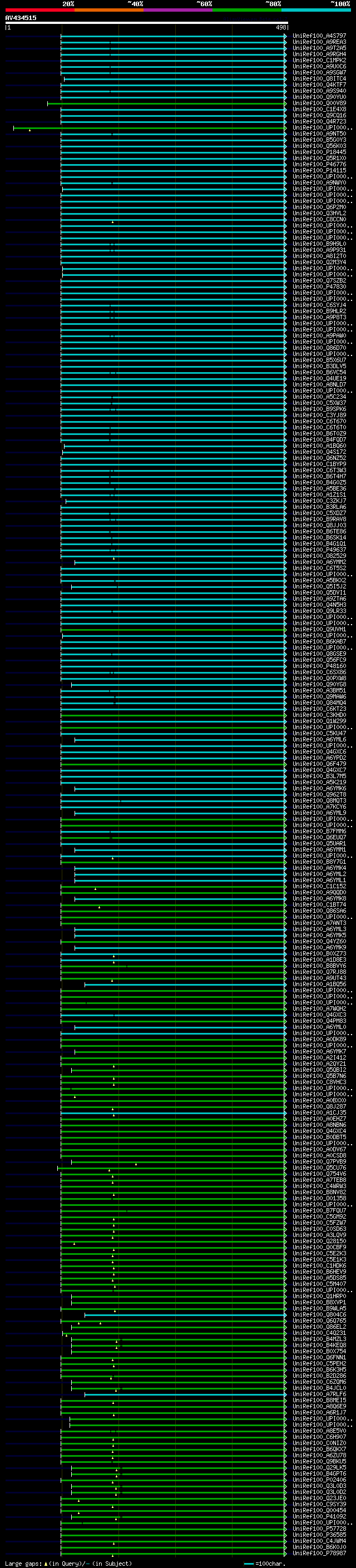This screenshot has width=356, height=1568.
Task: Click the UniRef100_Q4R723 label
Action: click(x=319, y=122)
